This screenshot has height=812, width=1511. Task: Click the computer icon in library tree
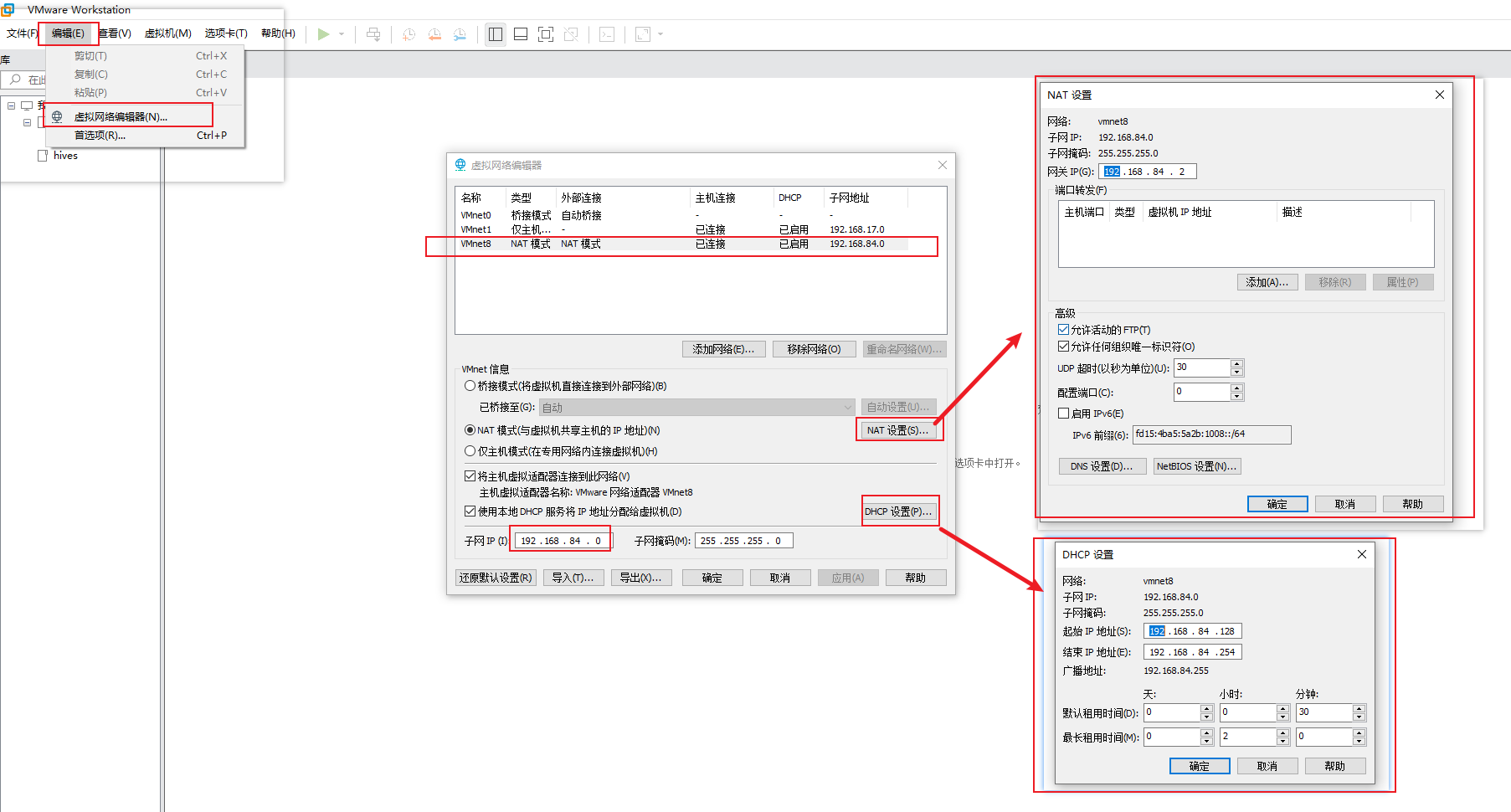coord(27,105)
